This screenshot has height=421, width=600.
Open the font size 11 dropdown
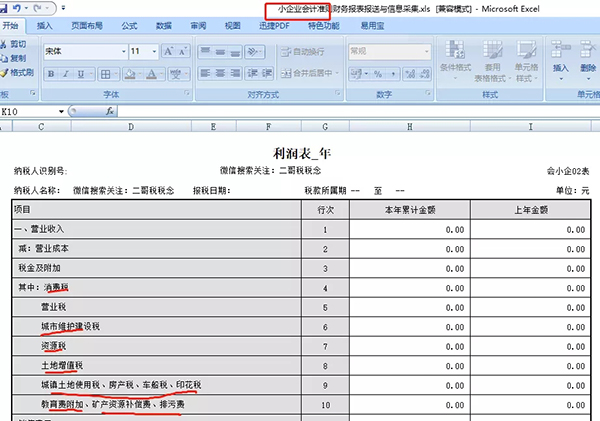point(154,51)
